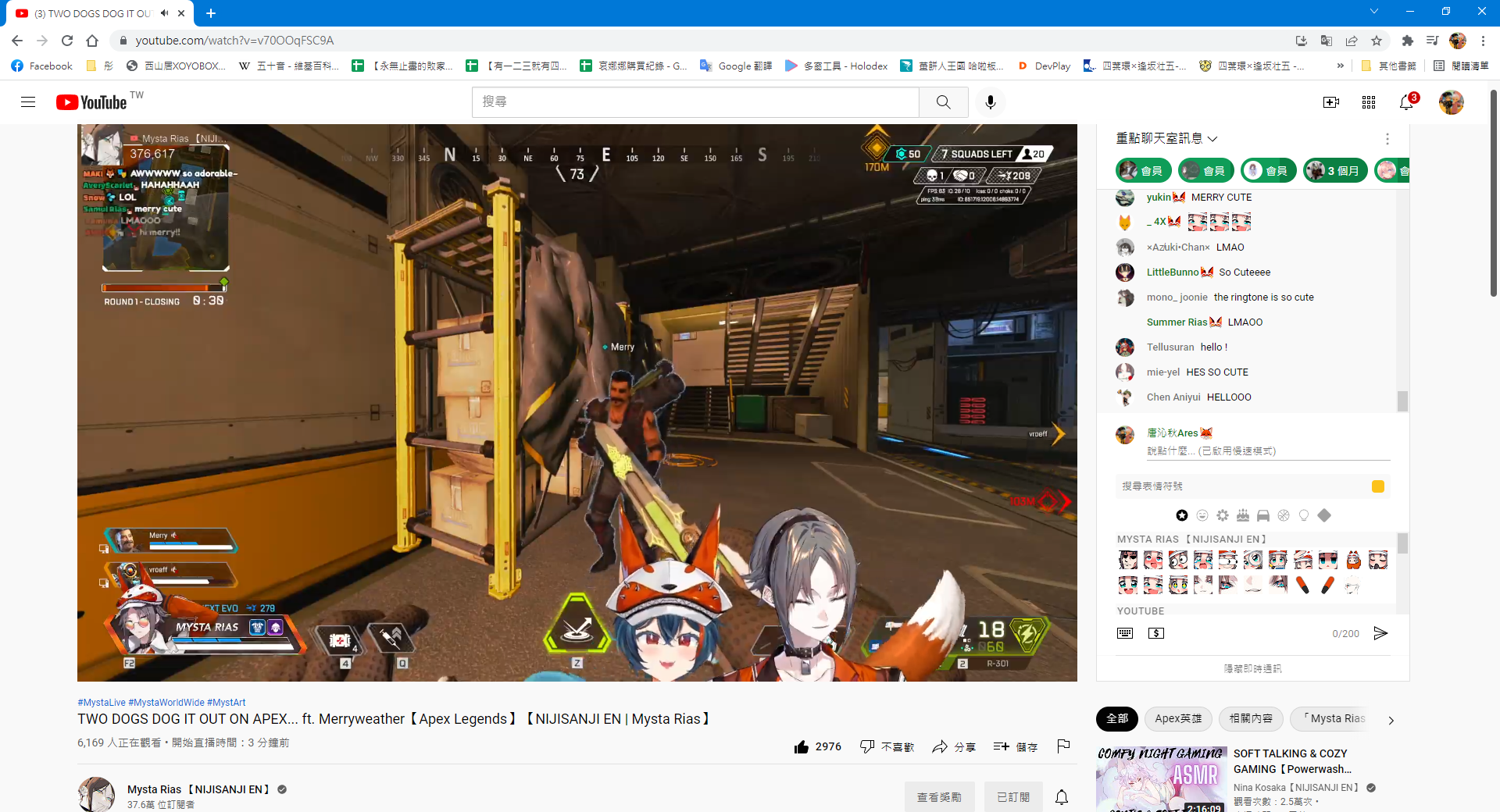Open Super Chat dollar icon
This screenshot has width=1500, height=812.
point(1156,633)
